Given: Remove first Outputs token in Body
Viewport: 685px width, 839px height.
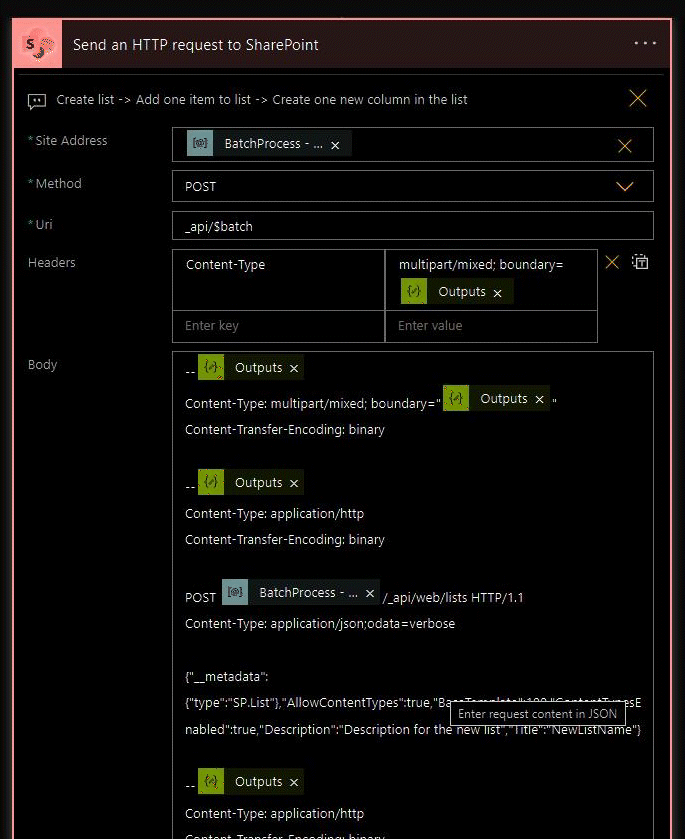Looking at the screenshot, I should tap(294, 369).
